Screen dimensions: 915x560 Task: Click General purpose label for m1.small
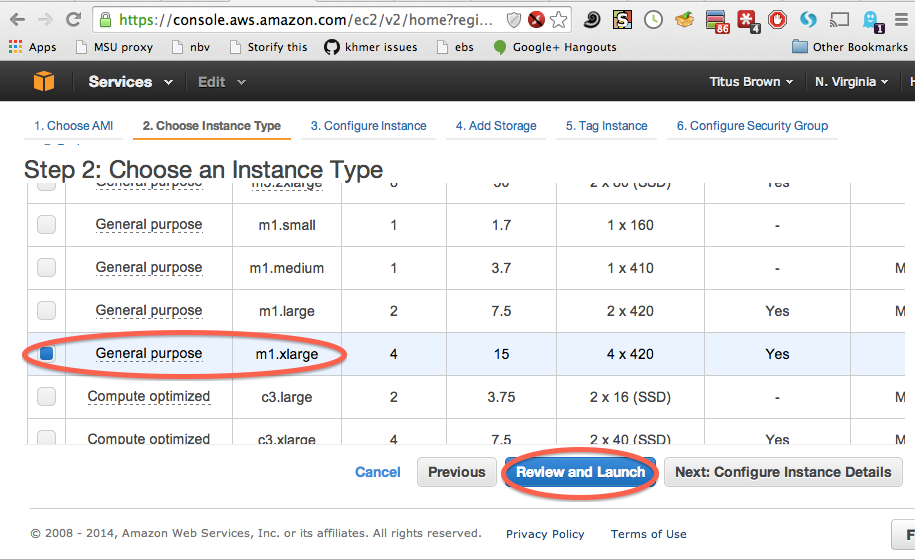149,225
